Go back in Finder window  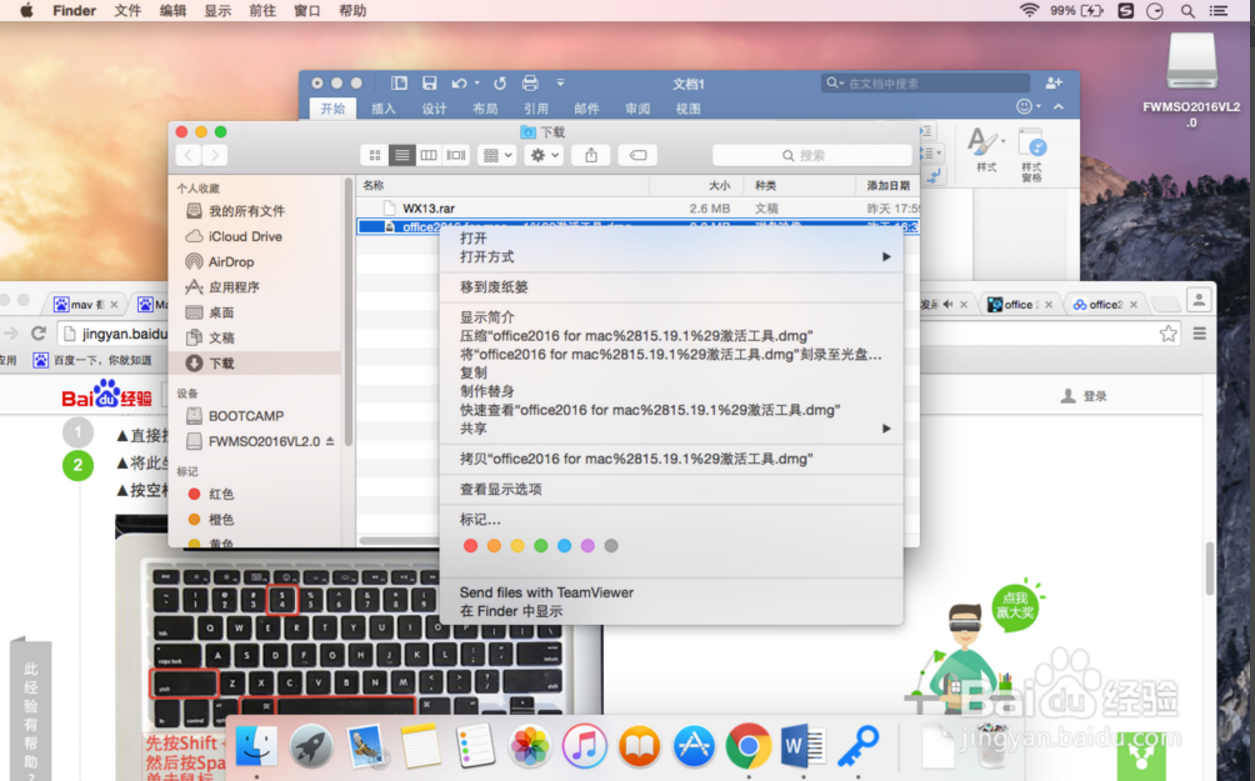click(x=188, y=155)
